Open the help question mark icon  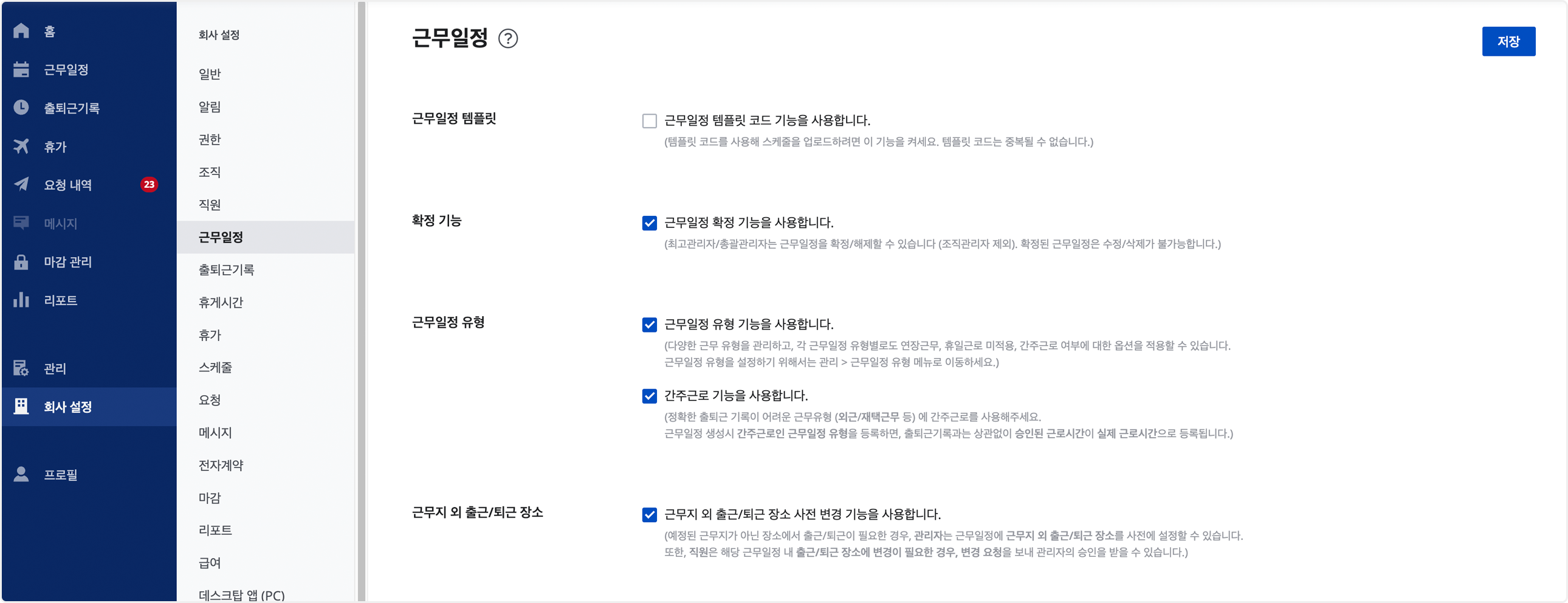point(507,39)
